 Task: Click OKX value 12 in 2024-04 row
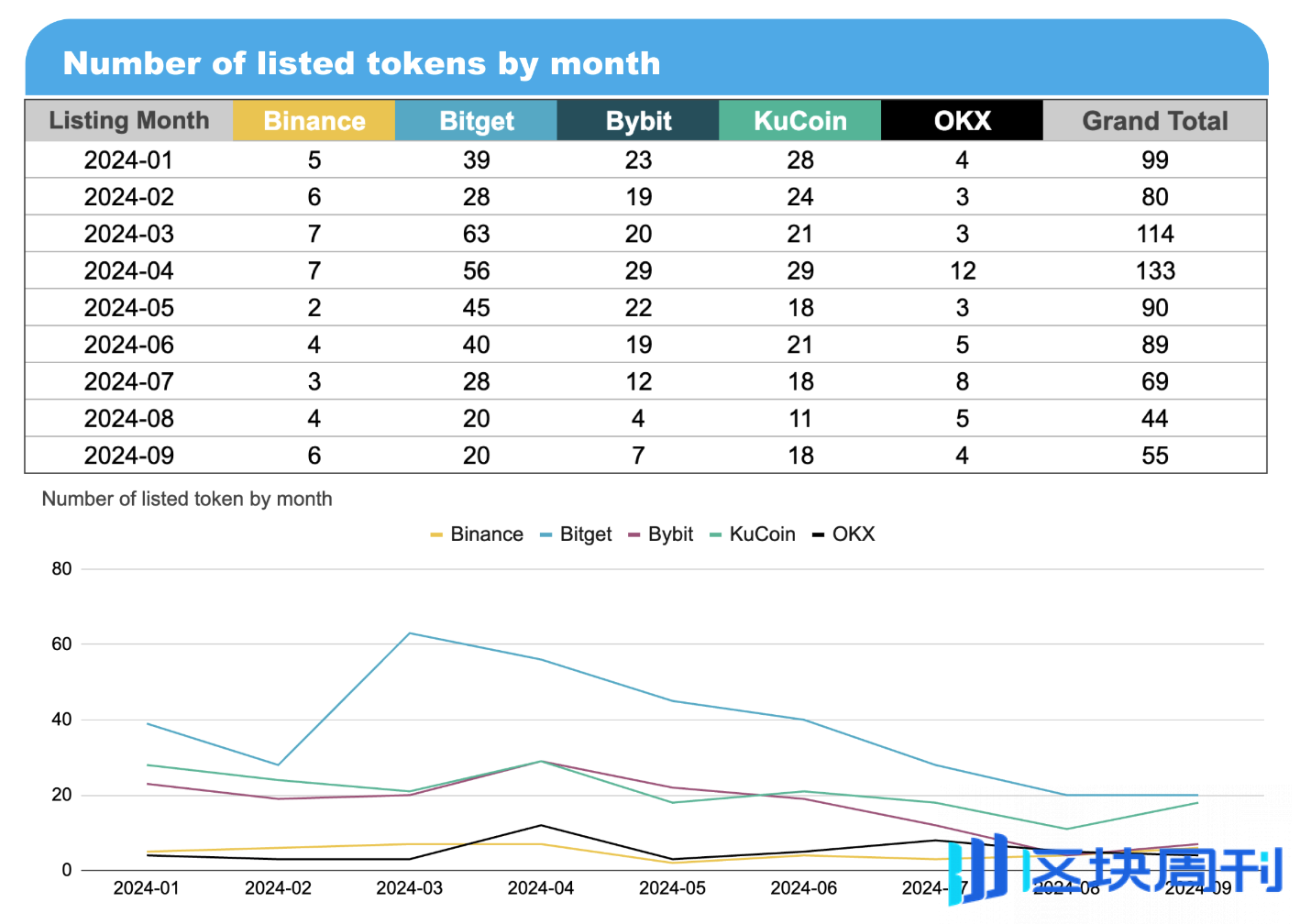[x=962, y=271]
